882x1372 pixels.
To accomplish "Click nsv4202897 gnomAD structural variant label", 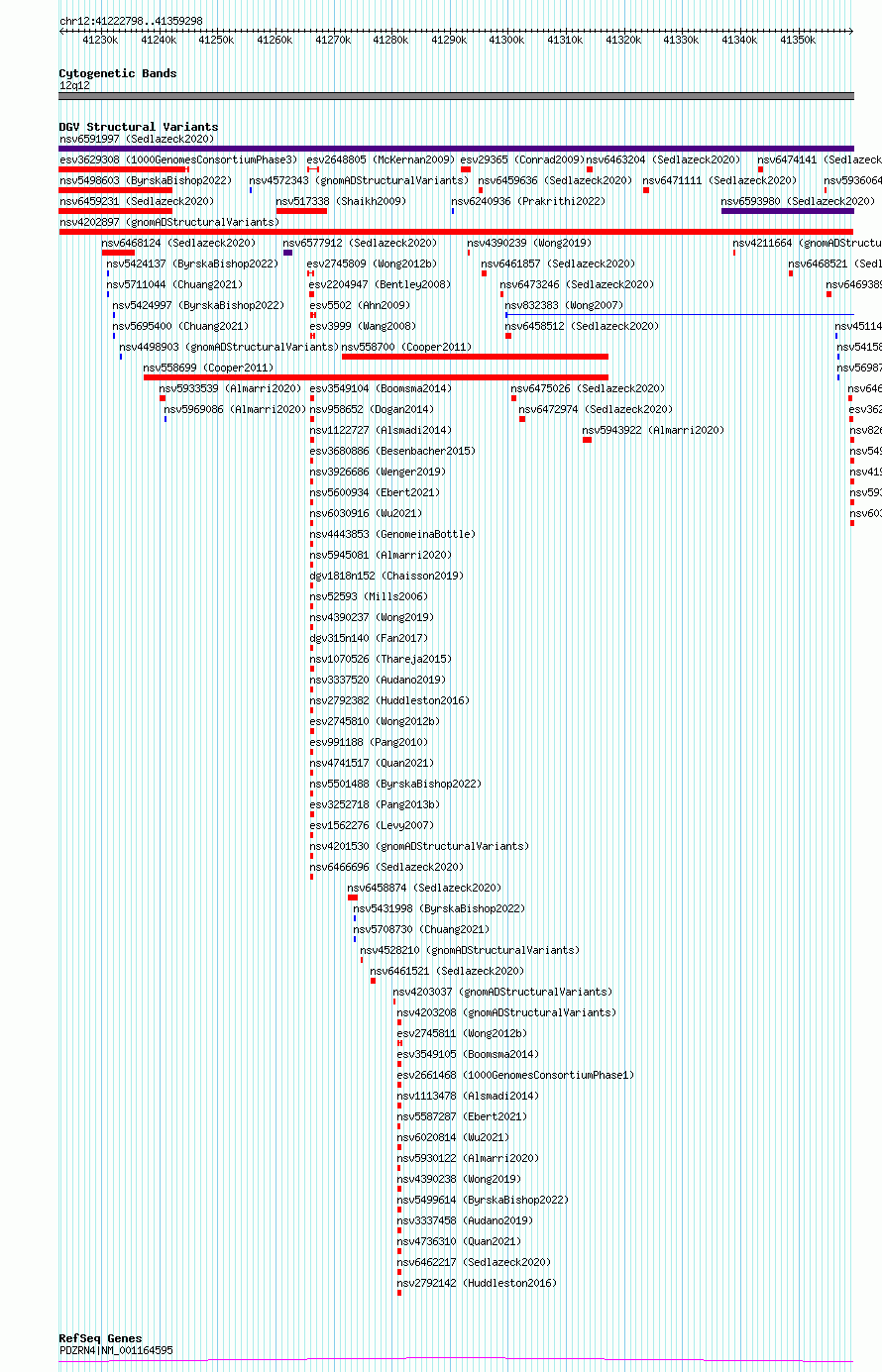I will click(168, 222).
